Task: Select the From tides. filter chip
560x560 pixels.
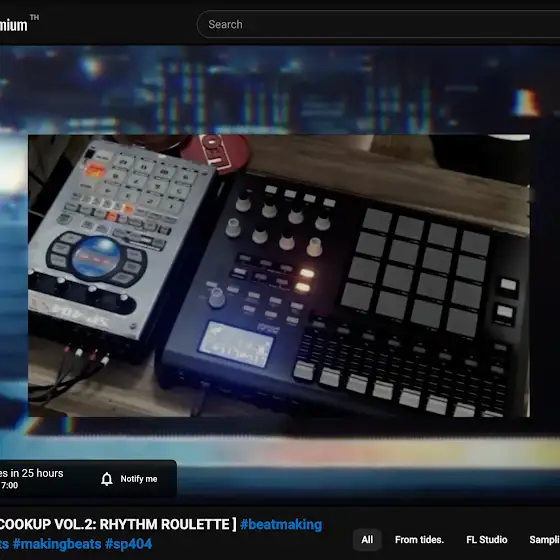Action: point(419,540)
